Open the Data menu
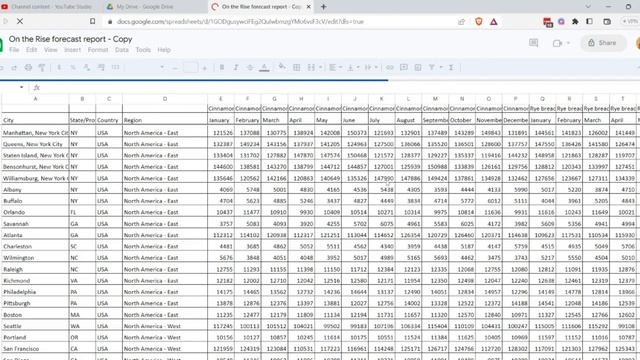Viewport: 640px width, 360px height. click(122, 50)
